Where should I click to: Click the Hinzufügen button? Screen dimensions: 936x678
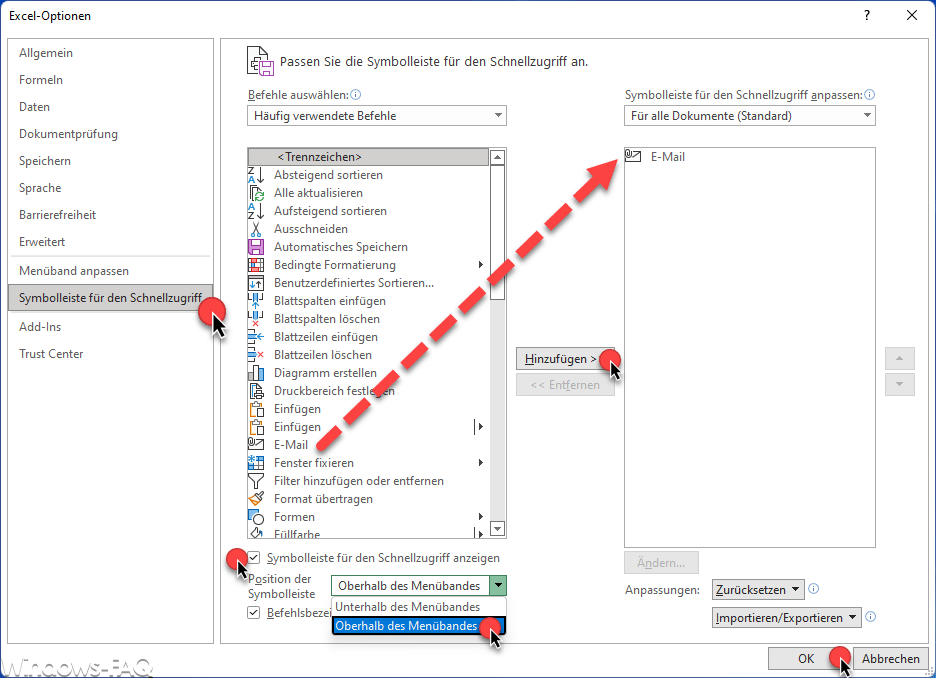pos(565,359)
